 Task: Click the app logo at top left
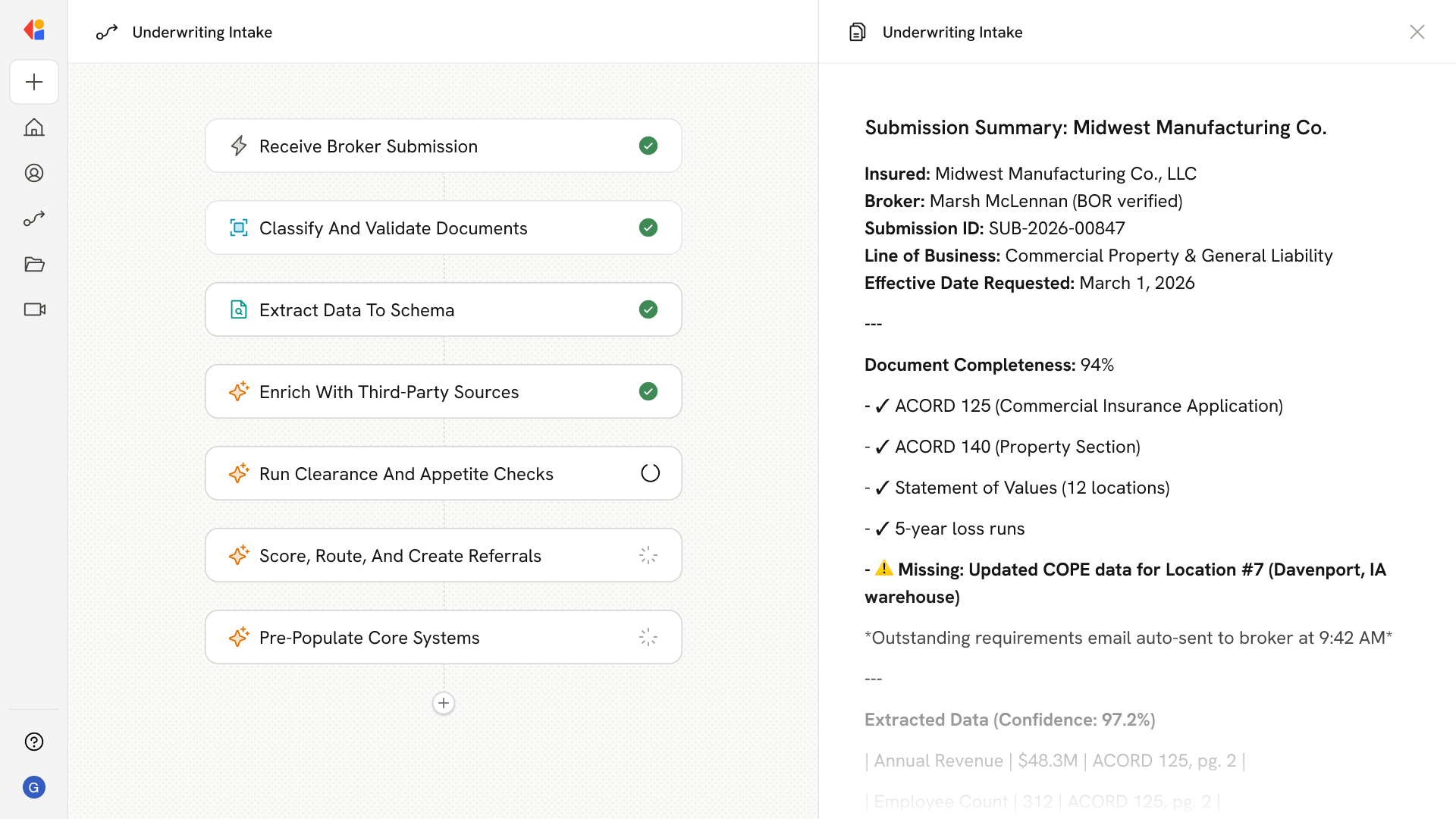[34, 30]
